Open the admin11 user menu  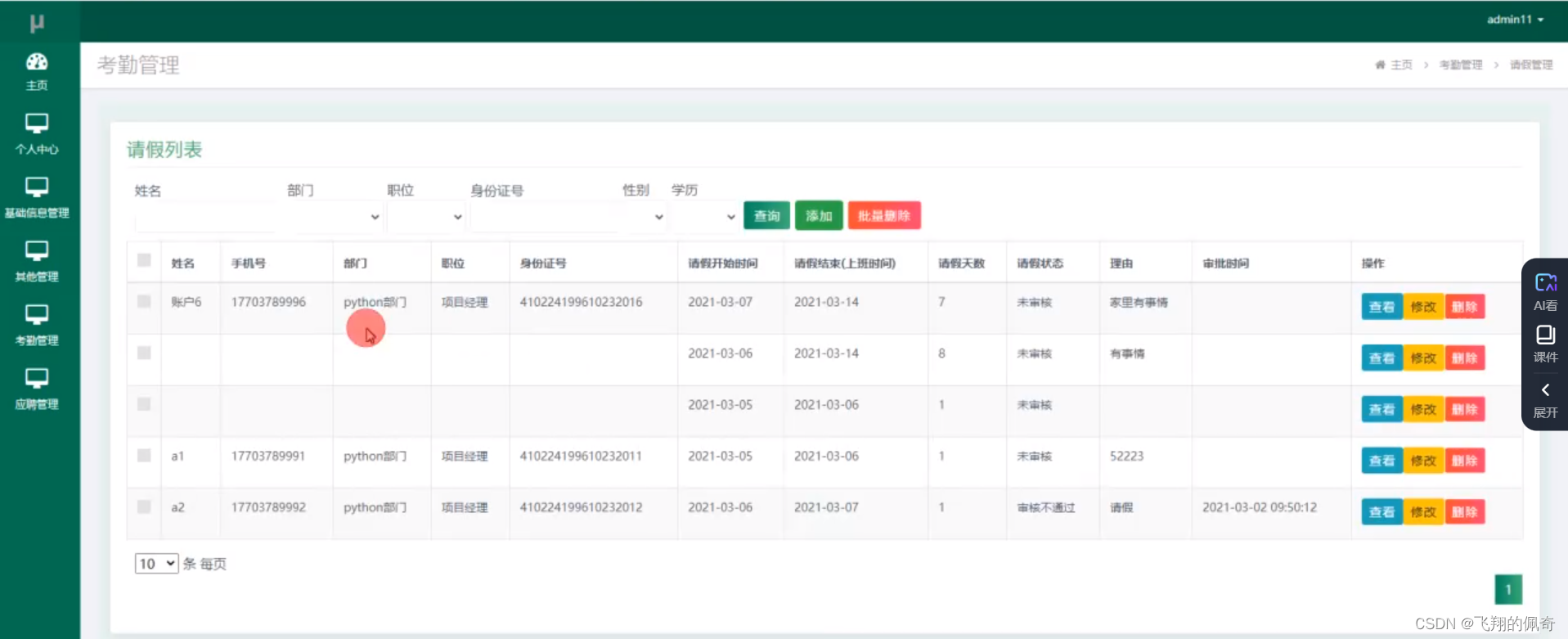click(1515, 20)
